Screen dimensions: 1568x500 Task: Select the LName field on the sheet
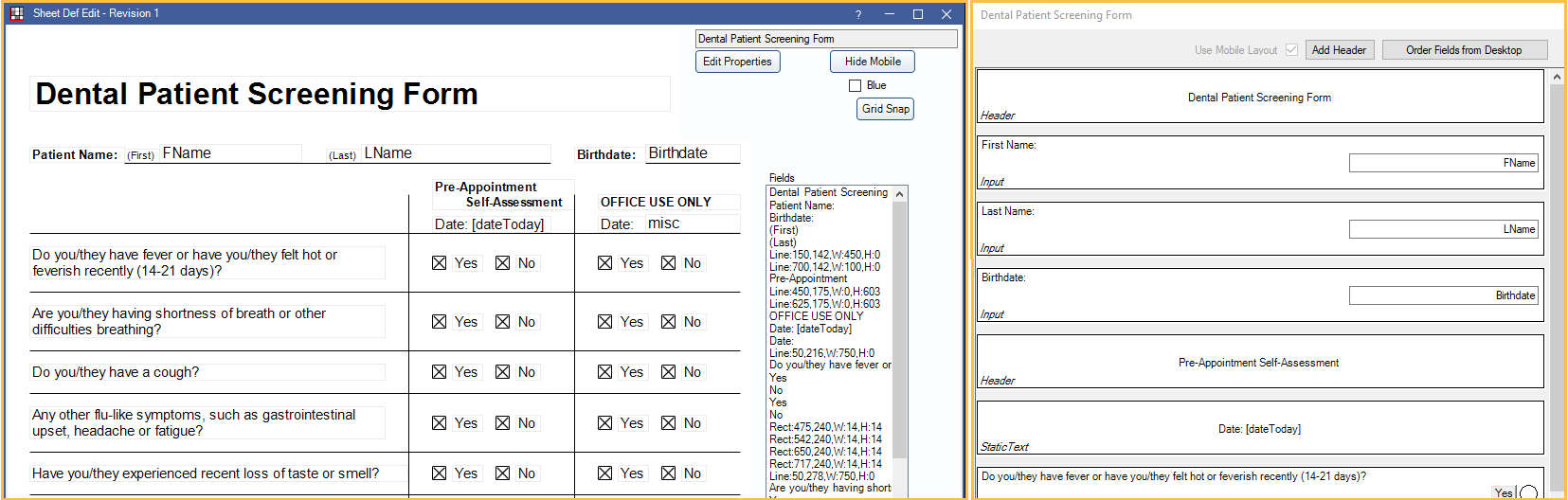[x=456, y=153]
